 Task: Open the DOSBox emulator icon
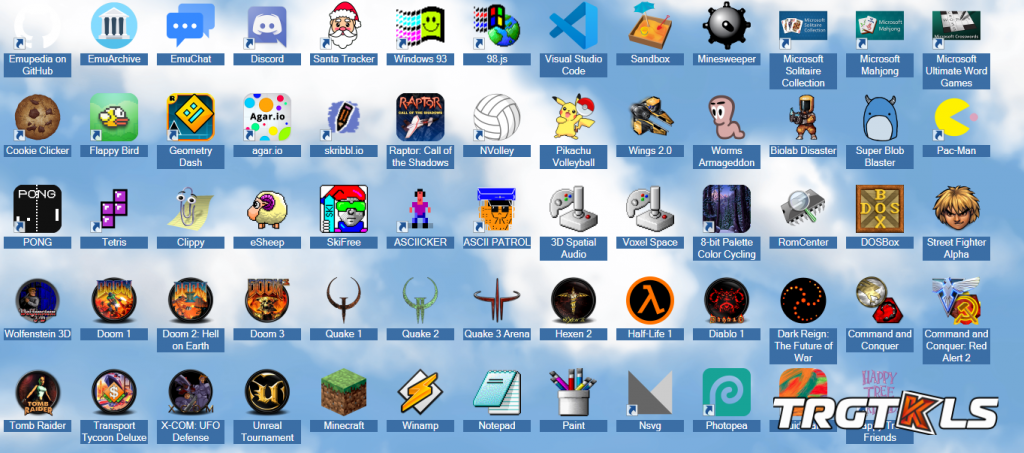point(880,209)
